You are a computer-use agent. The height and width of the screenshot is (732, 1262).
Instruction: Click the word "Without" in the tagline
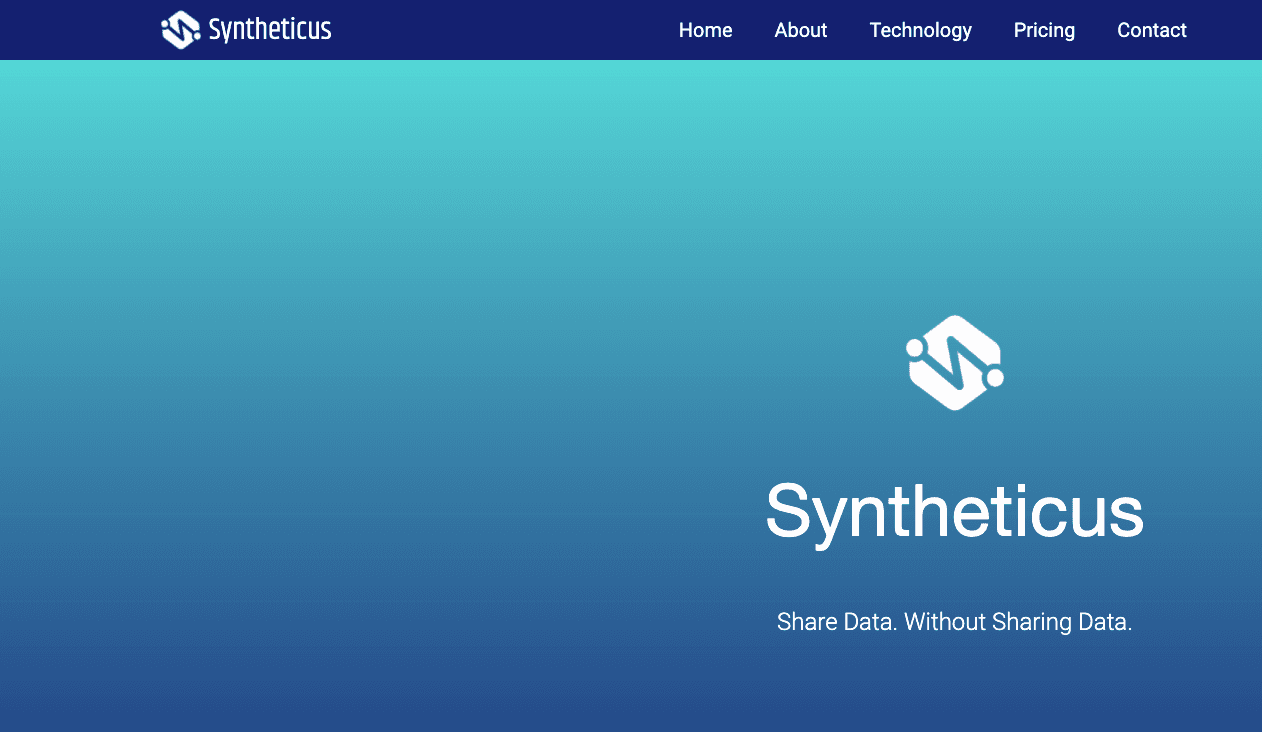944,622
